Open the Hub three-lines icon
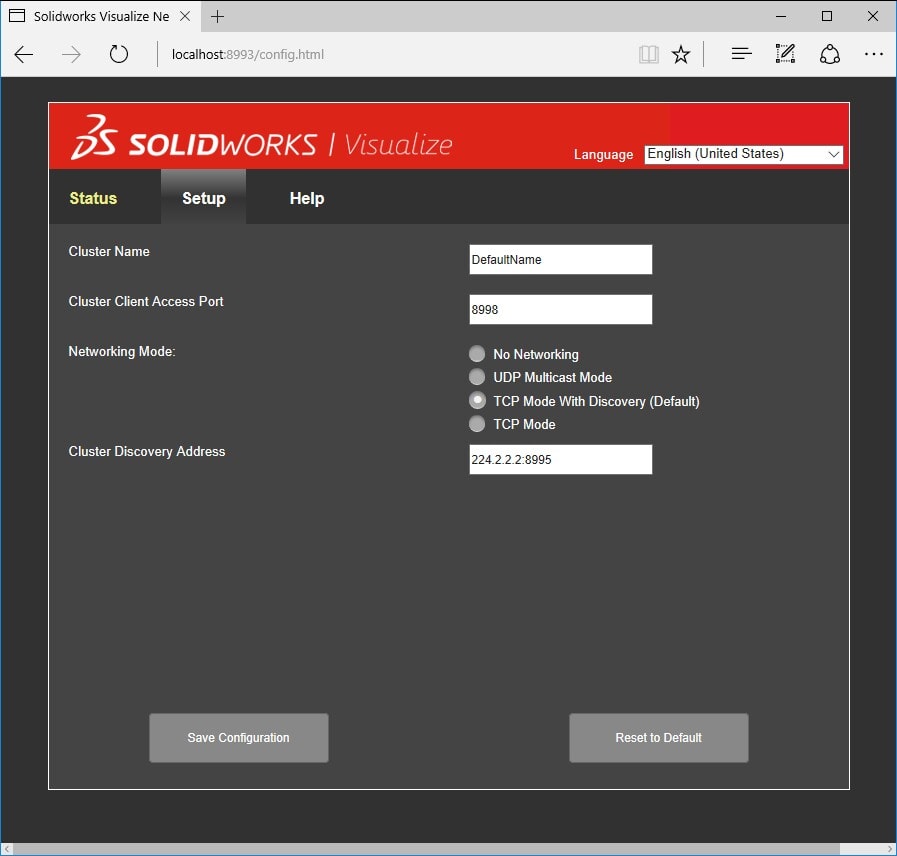This screenshot has height=856, width=897. [741, 54]
